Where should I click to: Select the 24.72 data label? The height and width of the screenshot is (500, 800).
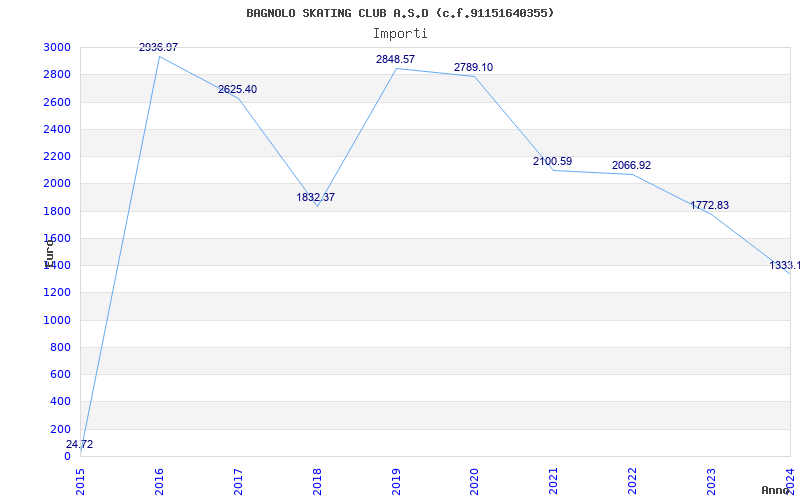click(x=80, y=444)
